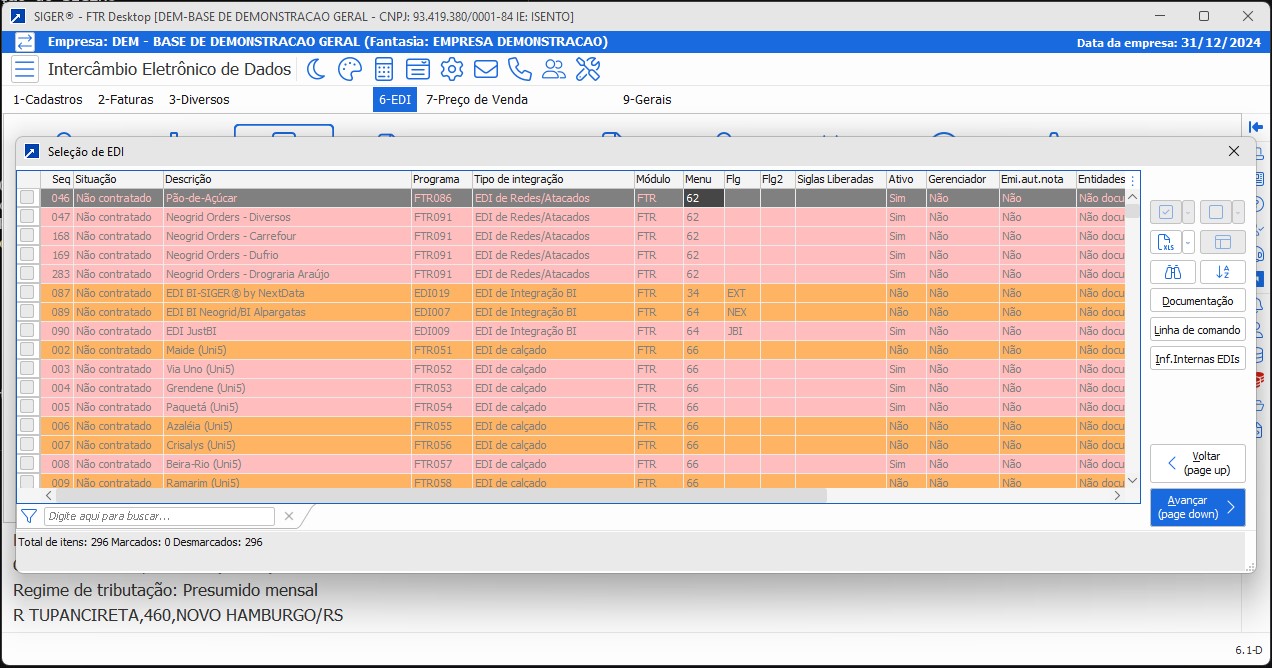Open the hamburger main menu
This screenshot has height=668, width=1272.
pos(25,69)
